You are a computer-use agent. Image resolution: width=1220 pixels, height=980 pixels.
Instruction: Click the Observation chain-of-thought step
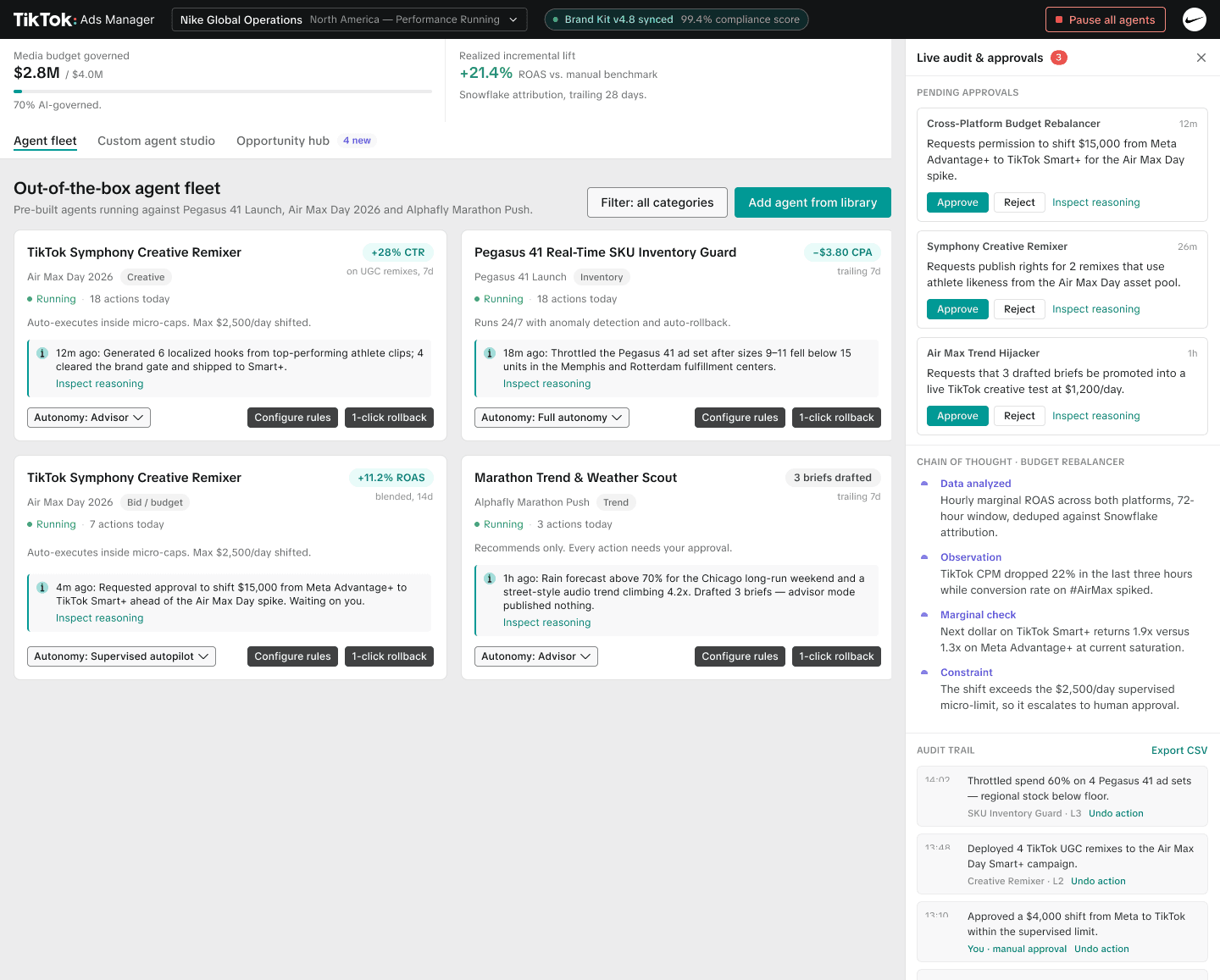coord(971,557)
